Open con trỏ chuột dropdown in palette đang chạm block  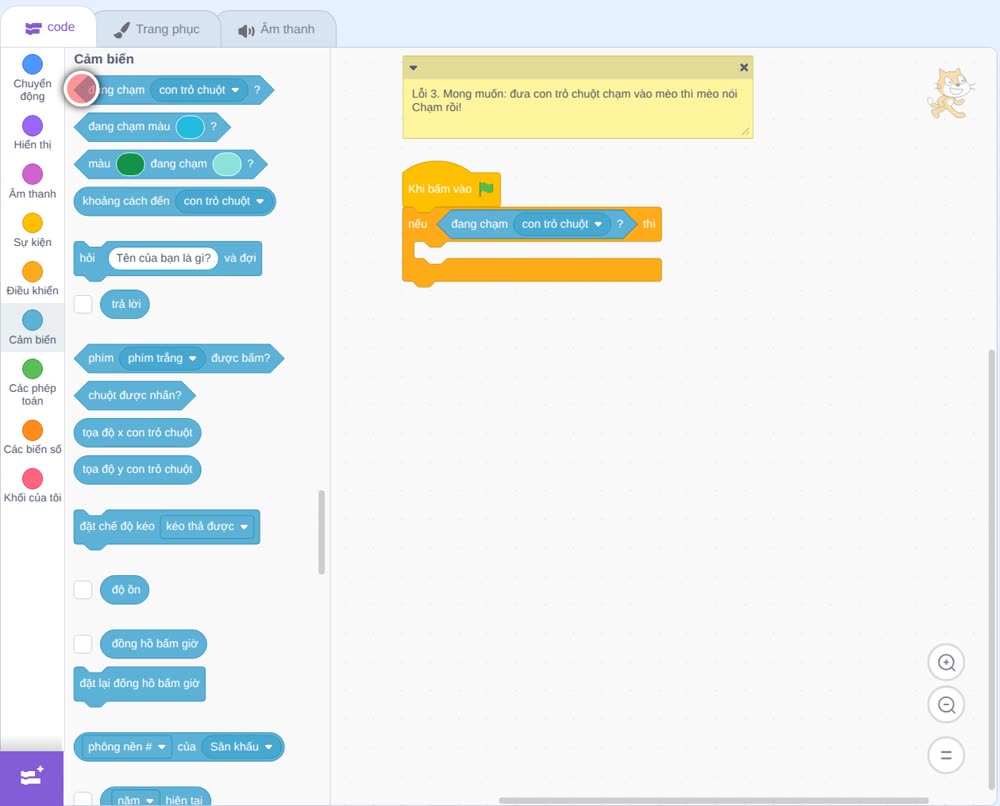pyautogui.click(x=199, y=90)
